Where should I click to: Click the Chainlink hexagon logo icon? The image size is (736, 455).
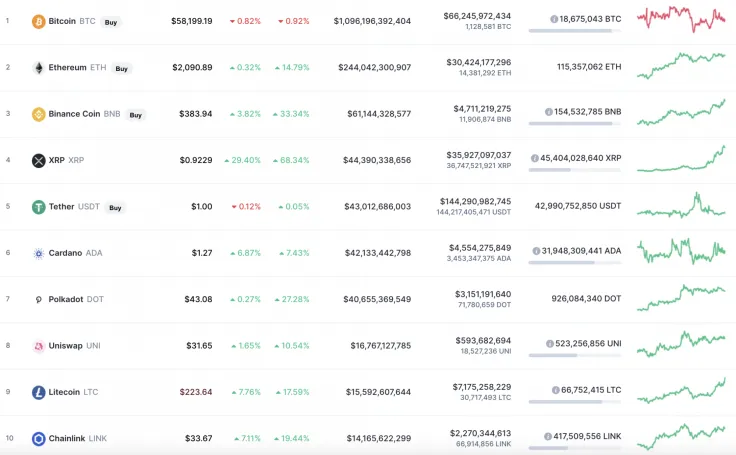pos(39,438)
